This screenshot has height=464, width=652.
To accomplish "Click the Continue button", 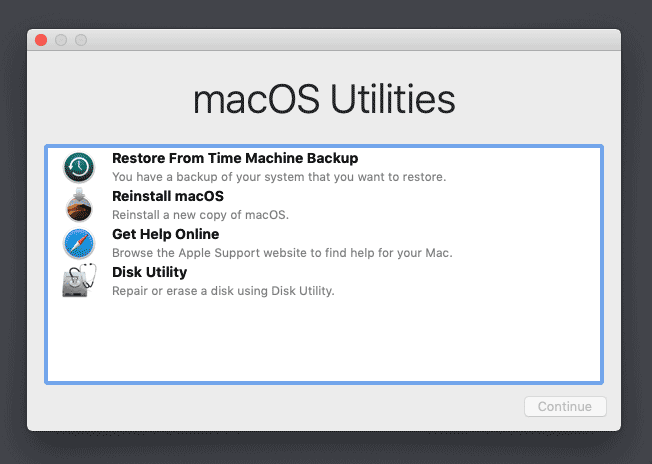I will (x=565, y=406).
